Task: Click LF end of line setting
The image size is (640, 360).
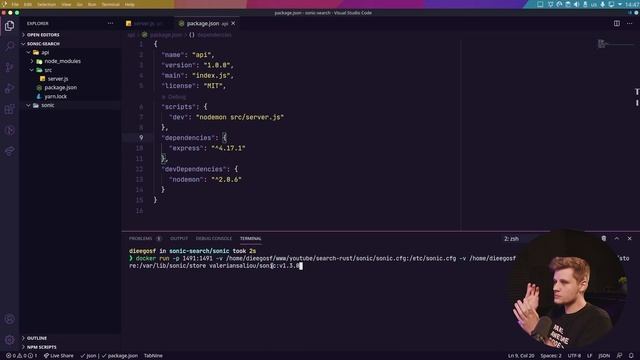Action: 589,356
